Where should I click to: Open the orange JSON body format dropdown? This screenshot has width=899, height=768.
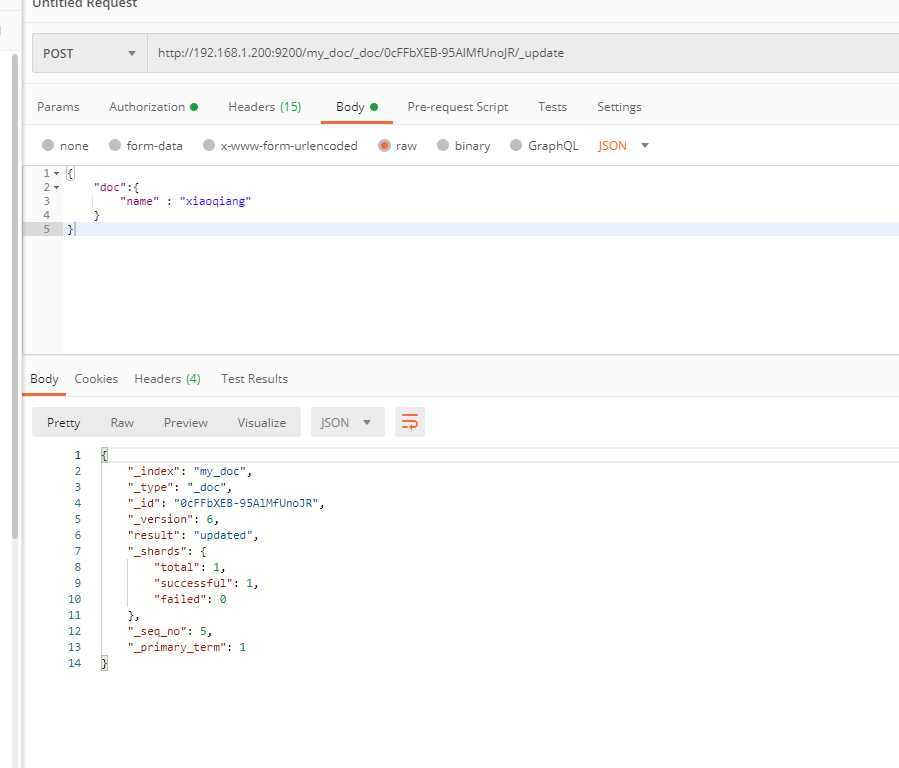[x=623, y=146]
